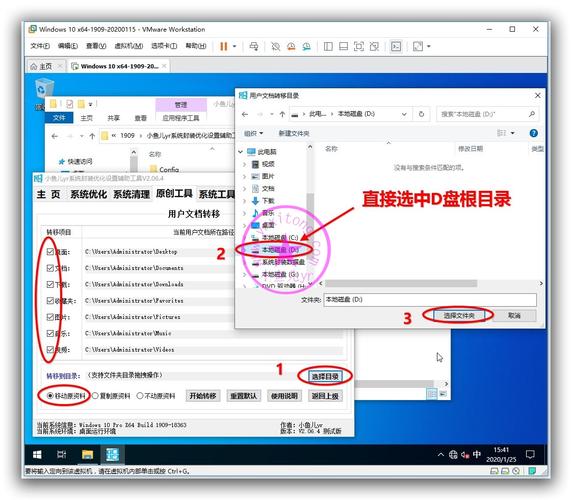Toggle the 图片 transfer checkbox
The height and width of the screenshot is (500, 572).
(x=50, y=317)
